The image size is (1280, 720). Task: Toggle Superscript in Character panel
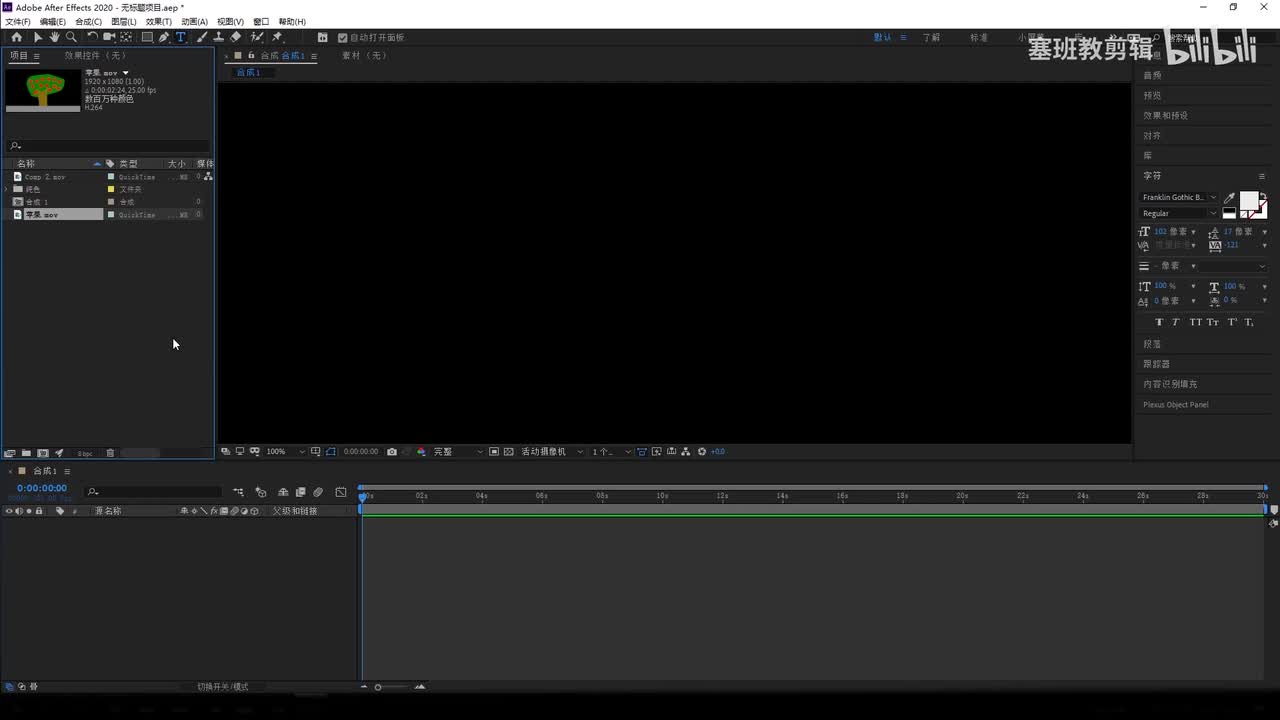[1232, 322]
